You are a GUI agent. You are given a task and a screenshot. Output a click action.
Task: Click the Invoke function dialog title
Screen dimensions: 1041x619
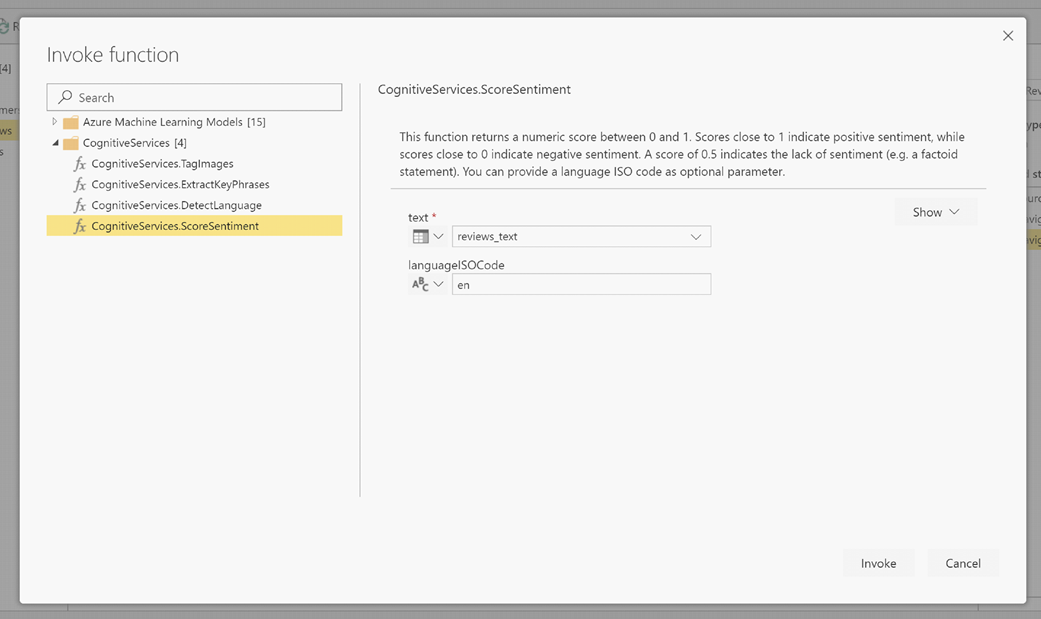[113, 54]
